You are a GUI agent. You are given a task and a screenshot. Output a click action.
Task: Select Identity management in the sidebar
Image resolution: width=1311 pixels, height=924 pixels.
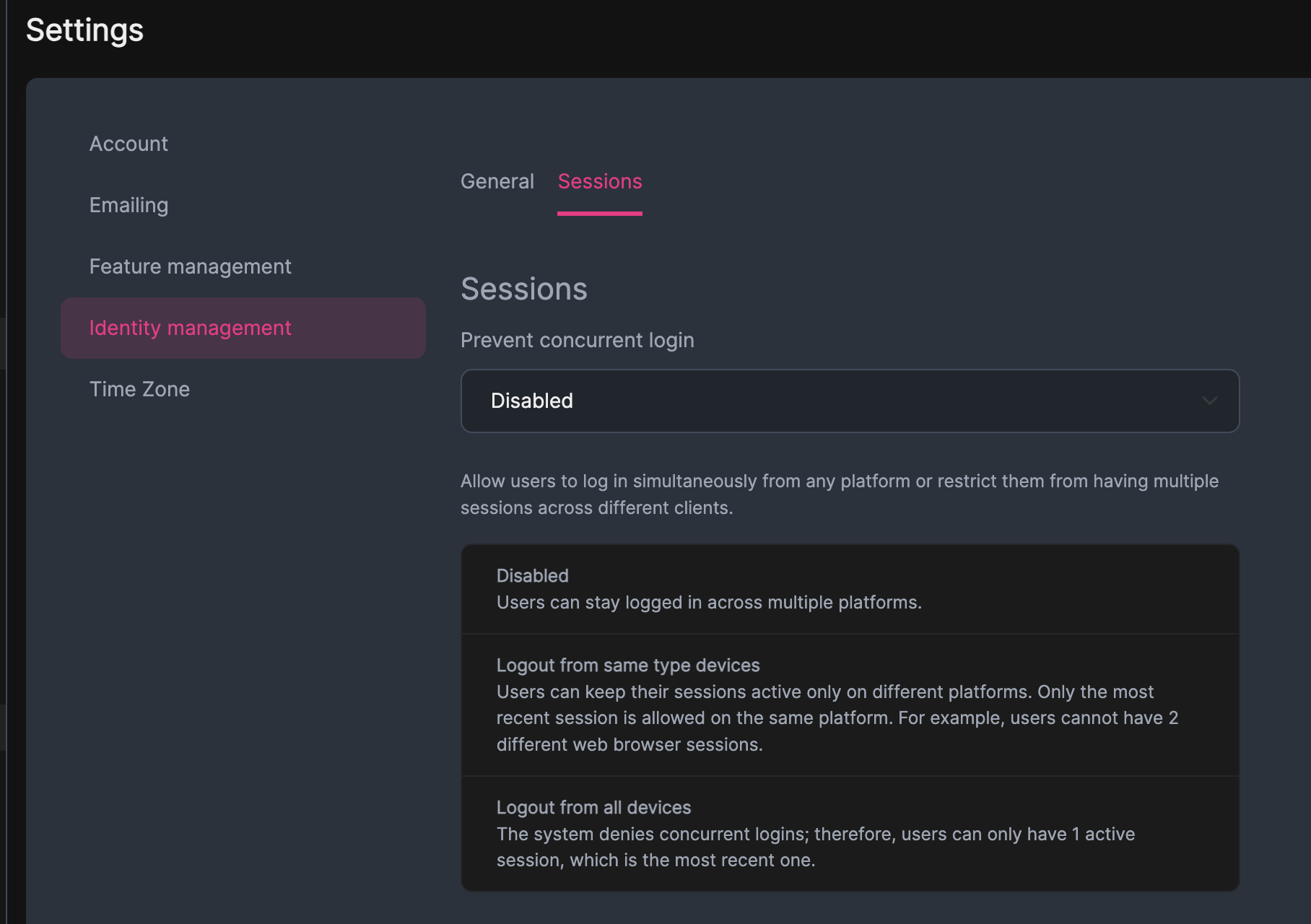tap(190, 328)
